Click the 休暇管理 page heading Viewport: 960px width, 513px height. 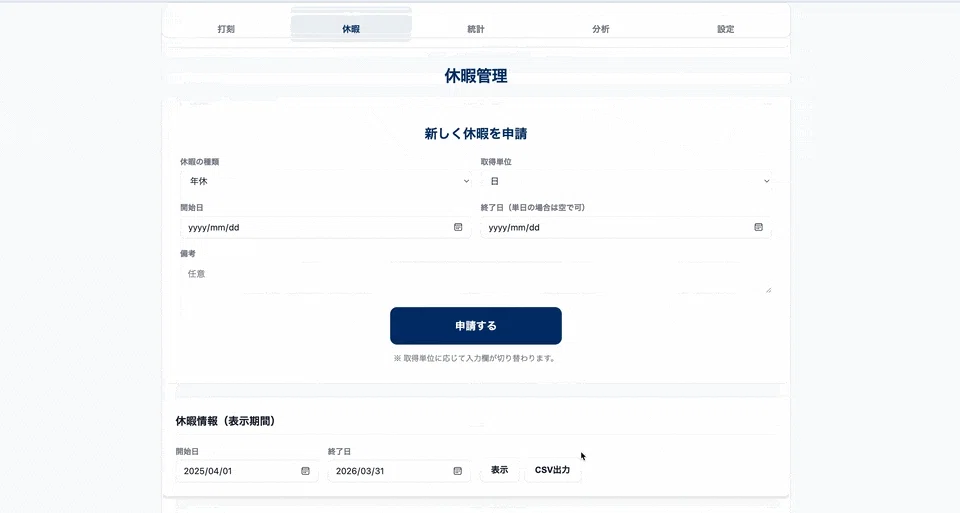coord(476,76)
